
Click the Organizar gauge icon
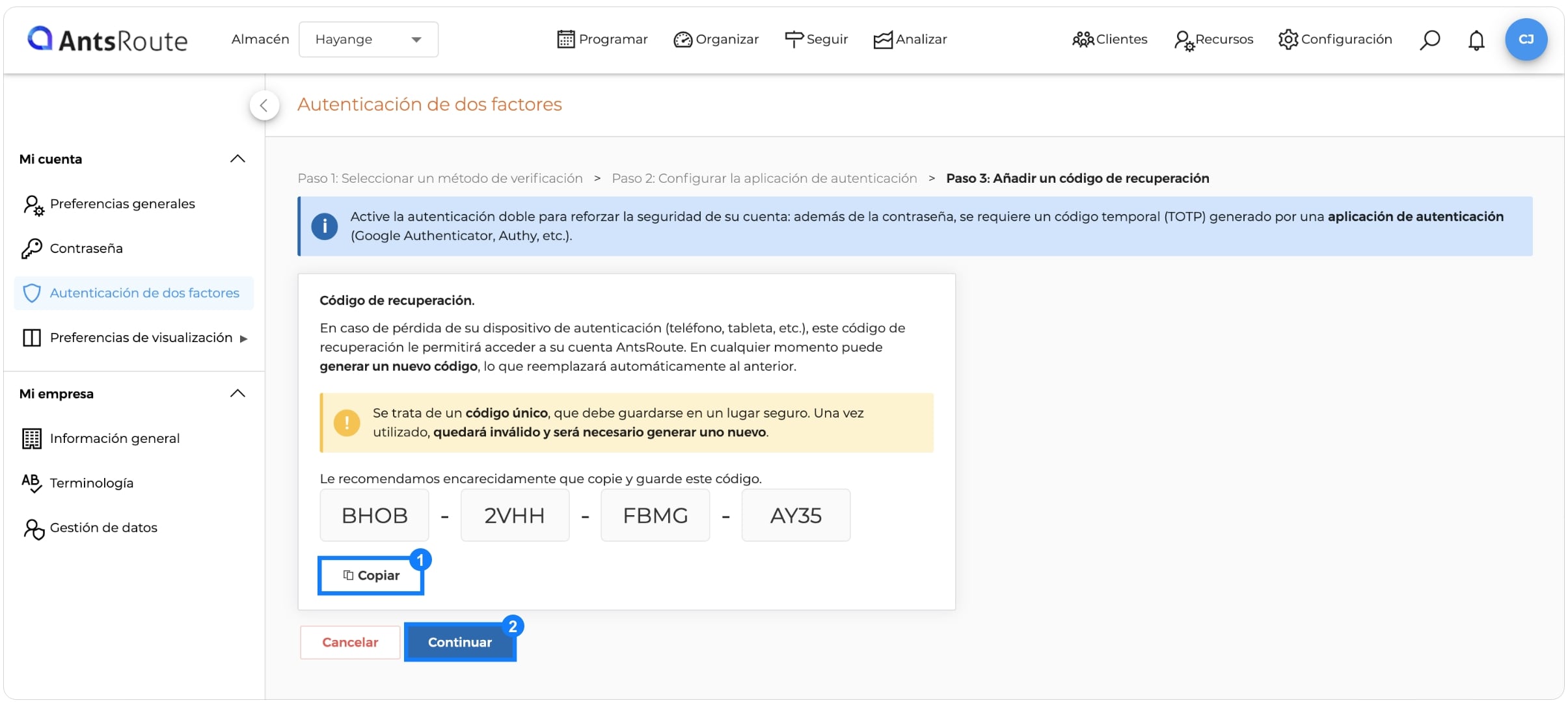click(683, 40)
